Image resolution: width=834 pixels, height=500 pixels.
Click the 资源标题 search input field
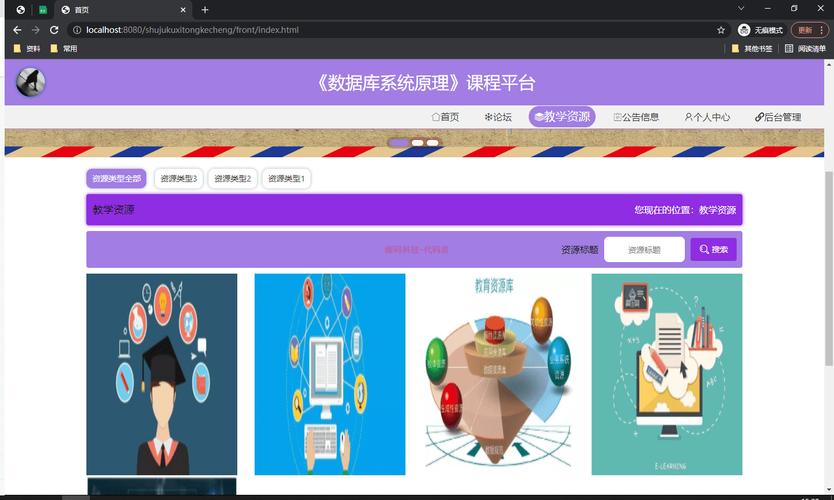tap(644, 249)
